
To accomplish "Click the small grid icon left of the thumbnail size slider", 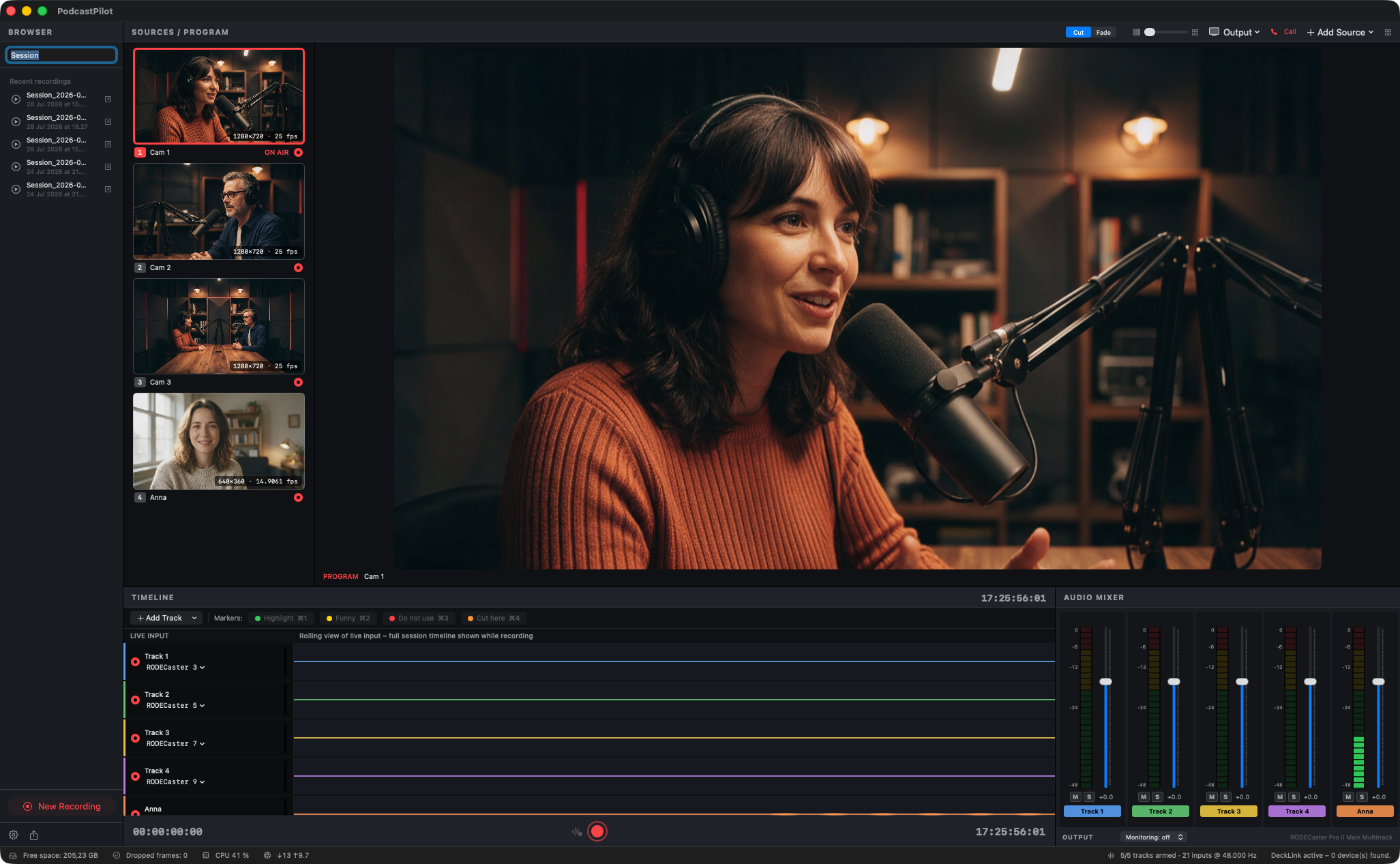I will coord(1137,32).
